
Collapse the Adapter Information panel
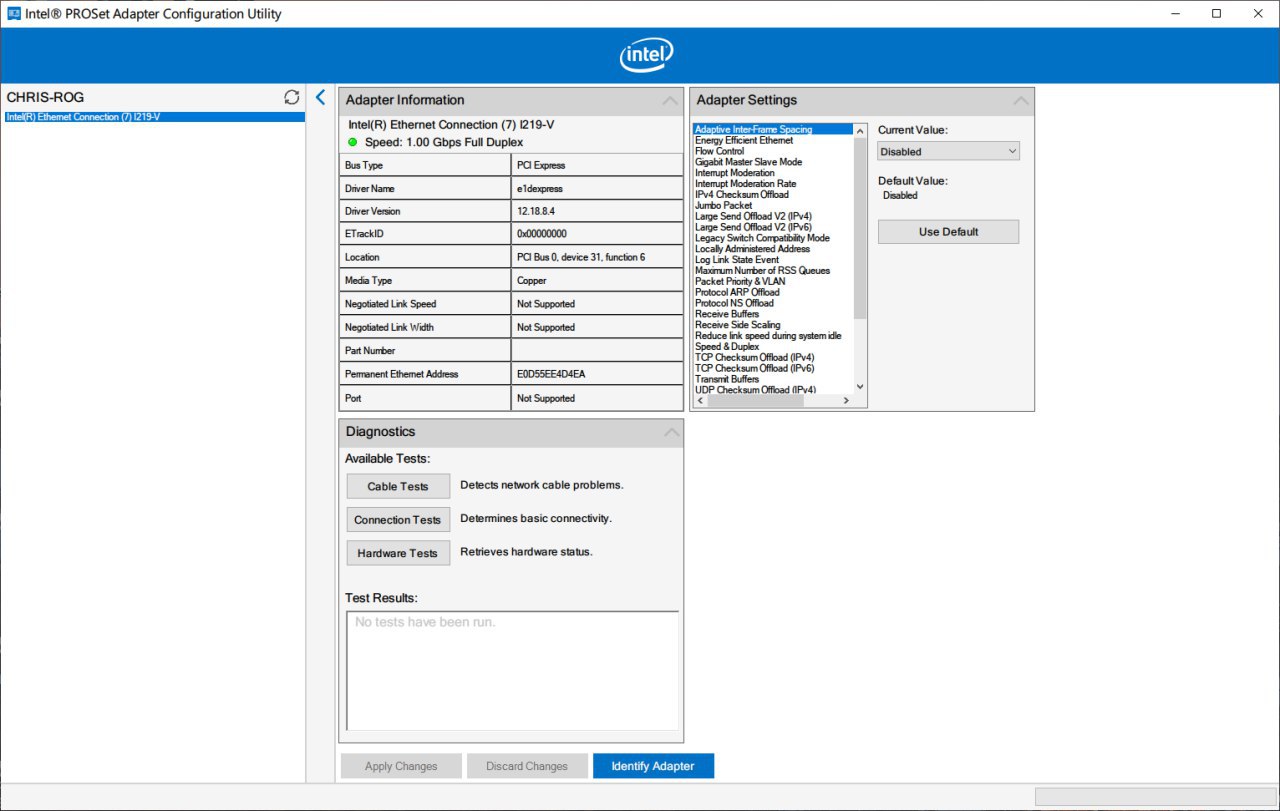point(671,101)
